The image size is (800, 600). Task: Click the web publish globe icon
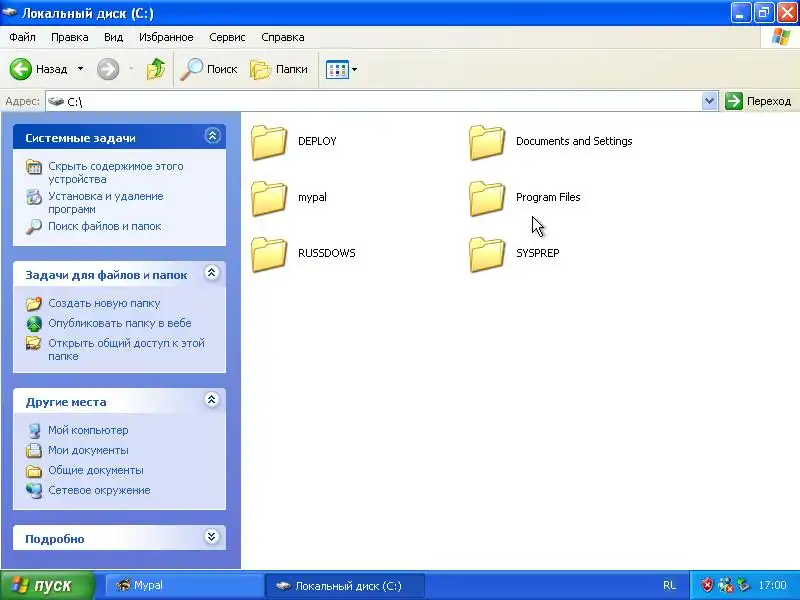pos(34,323)
